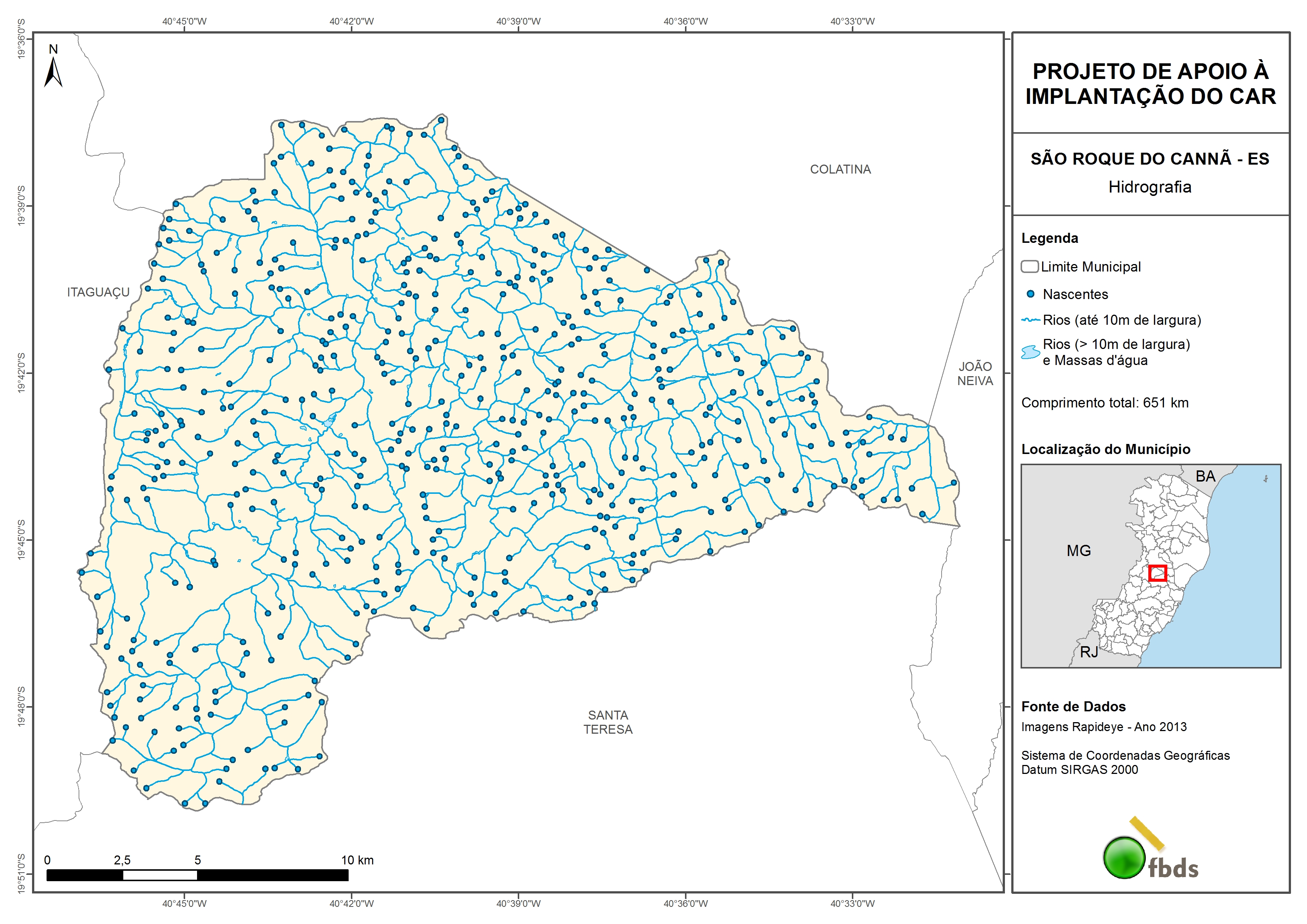Click the red locator square in inset map
The height and width of the screenshot is (924, 1307).
(1157, 573)
